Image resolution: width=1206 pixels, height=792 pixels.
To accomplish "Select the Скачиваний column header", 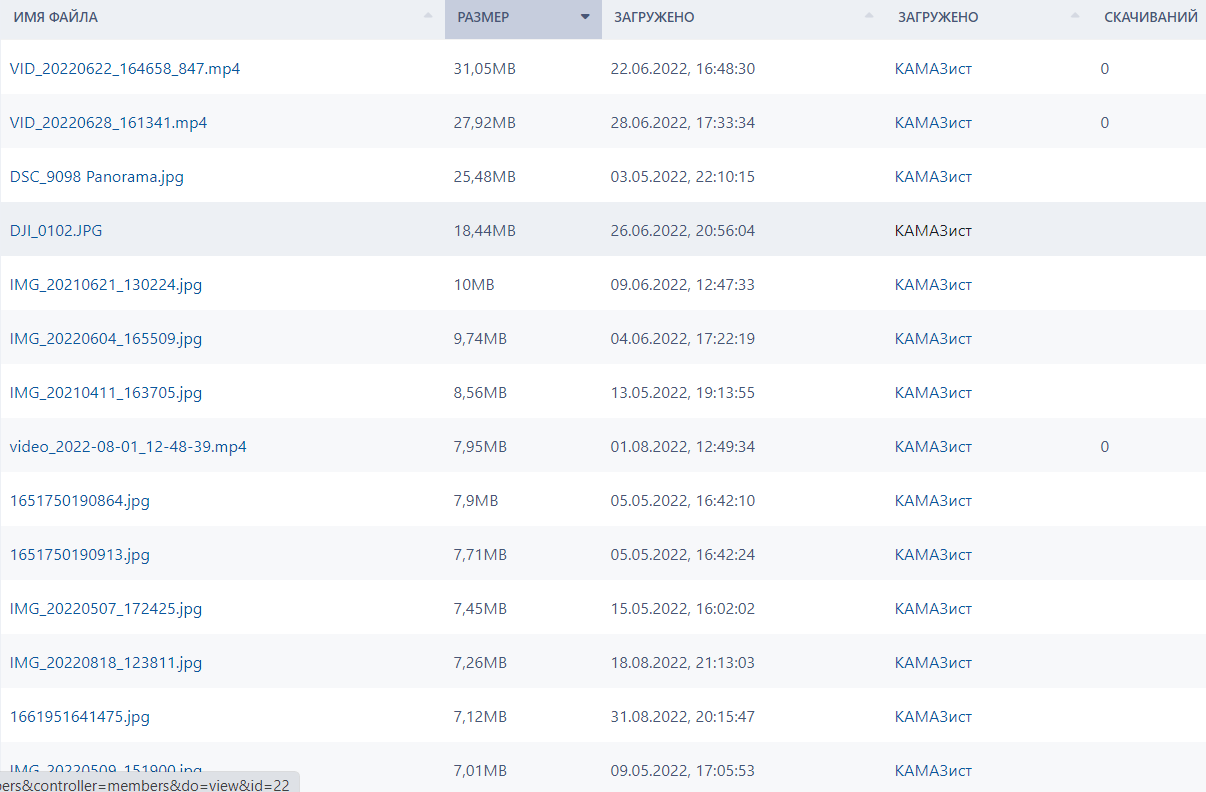I will pyautogui.click(x=1151, y=17).
